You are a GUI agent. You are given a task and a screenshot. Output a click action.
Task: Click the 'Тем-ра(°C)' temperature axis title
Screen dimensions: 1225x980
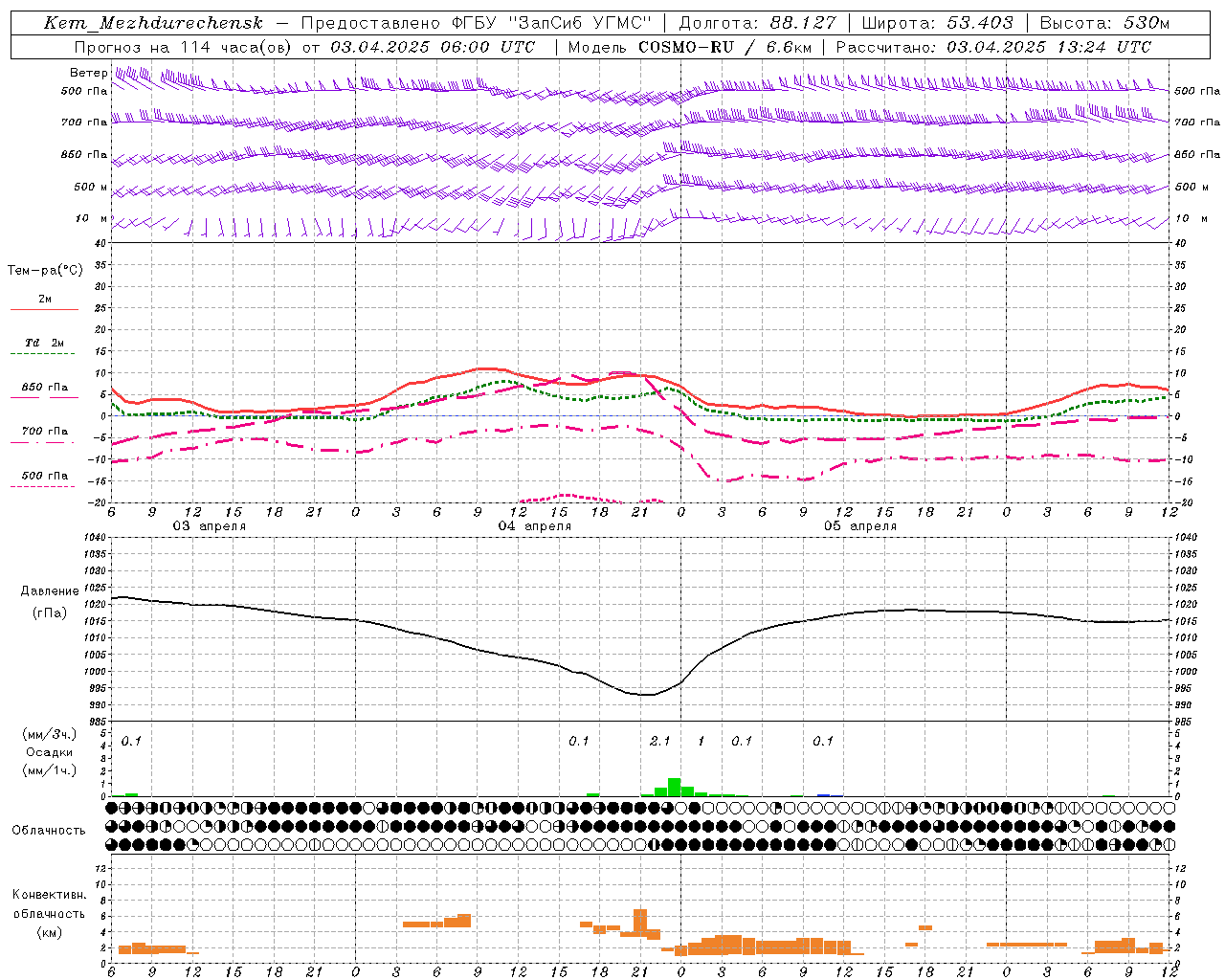pyautogui.click(x=45, y=271)
